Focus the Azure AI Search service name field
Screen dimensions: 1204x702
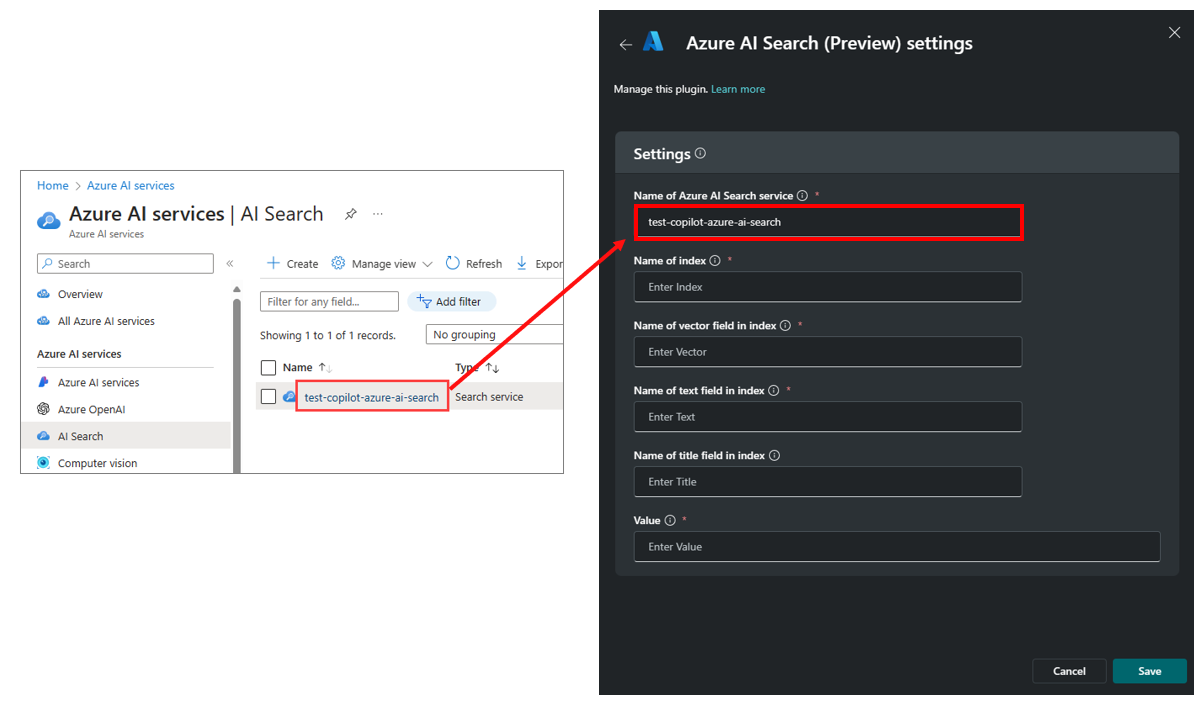pyautogui.click(x=828, y=222)
